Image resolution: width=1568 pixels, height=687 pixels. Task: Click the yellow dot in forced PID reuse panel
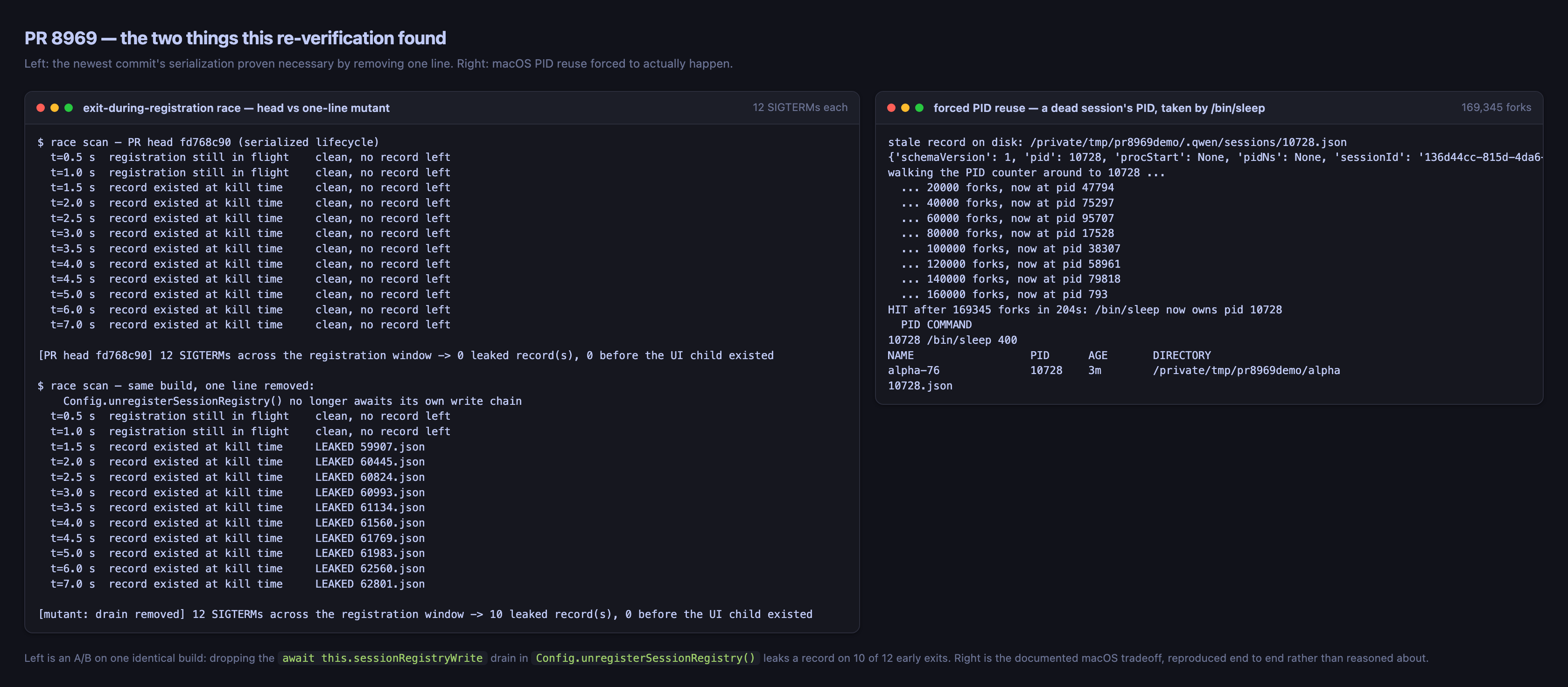tap(905, 108)
